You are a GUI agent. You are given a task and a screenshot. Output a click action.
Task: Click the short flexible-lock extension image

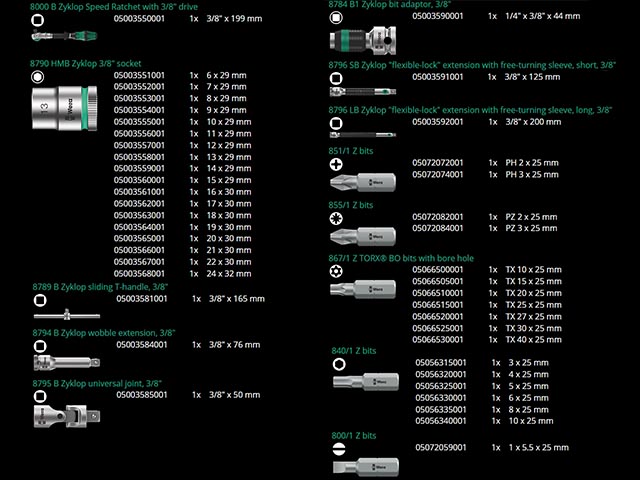(362, 92)
